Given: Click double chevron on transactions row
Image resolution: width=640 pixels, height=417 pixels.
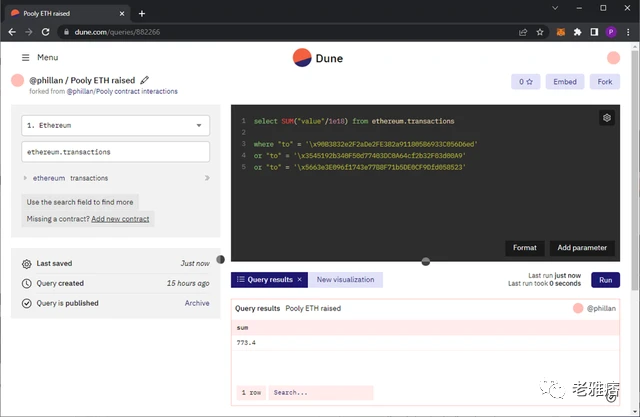Looking at the screenshot, I should click(x=207, y=178).
